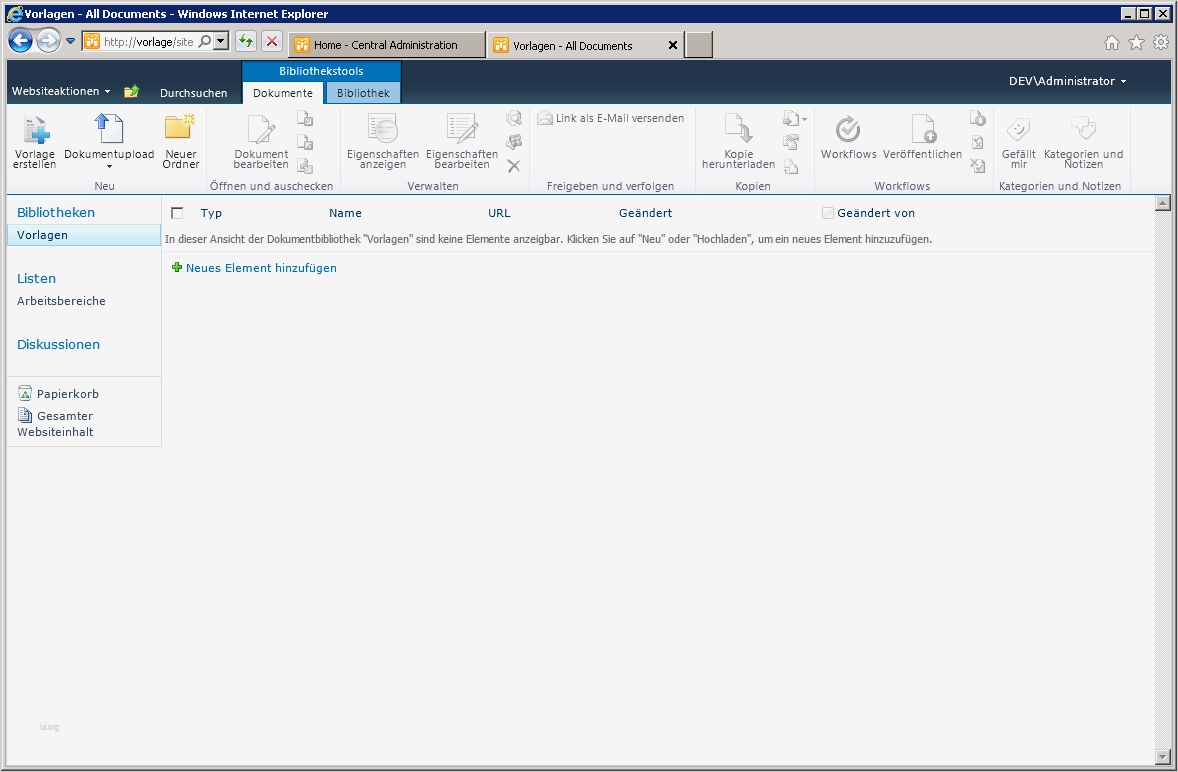Click the manage copies icon in Kopien
1178x772 pixels.
791,142
